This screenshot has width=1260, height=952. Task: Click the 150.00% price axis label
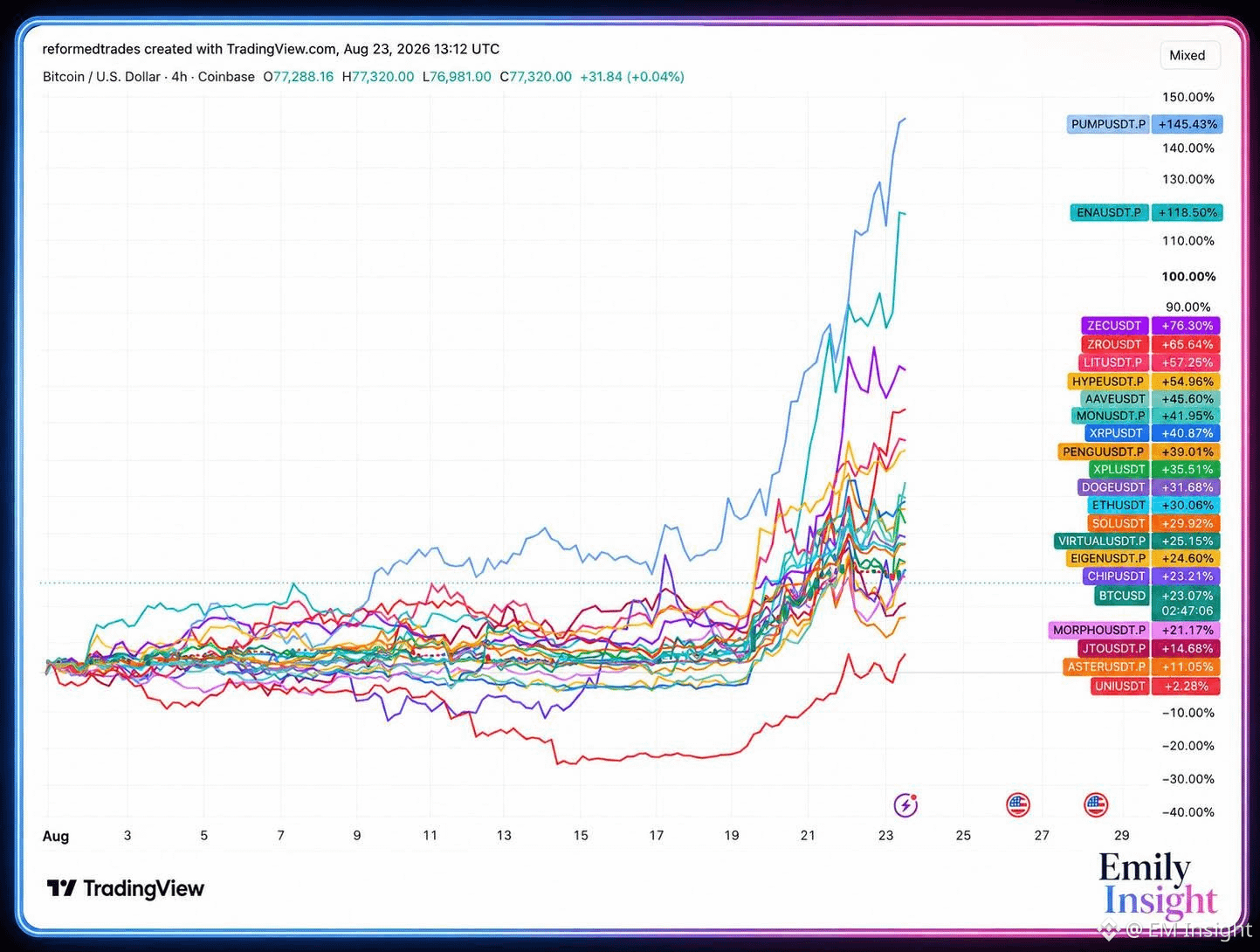(1188, 97)
